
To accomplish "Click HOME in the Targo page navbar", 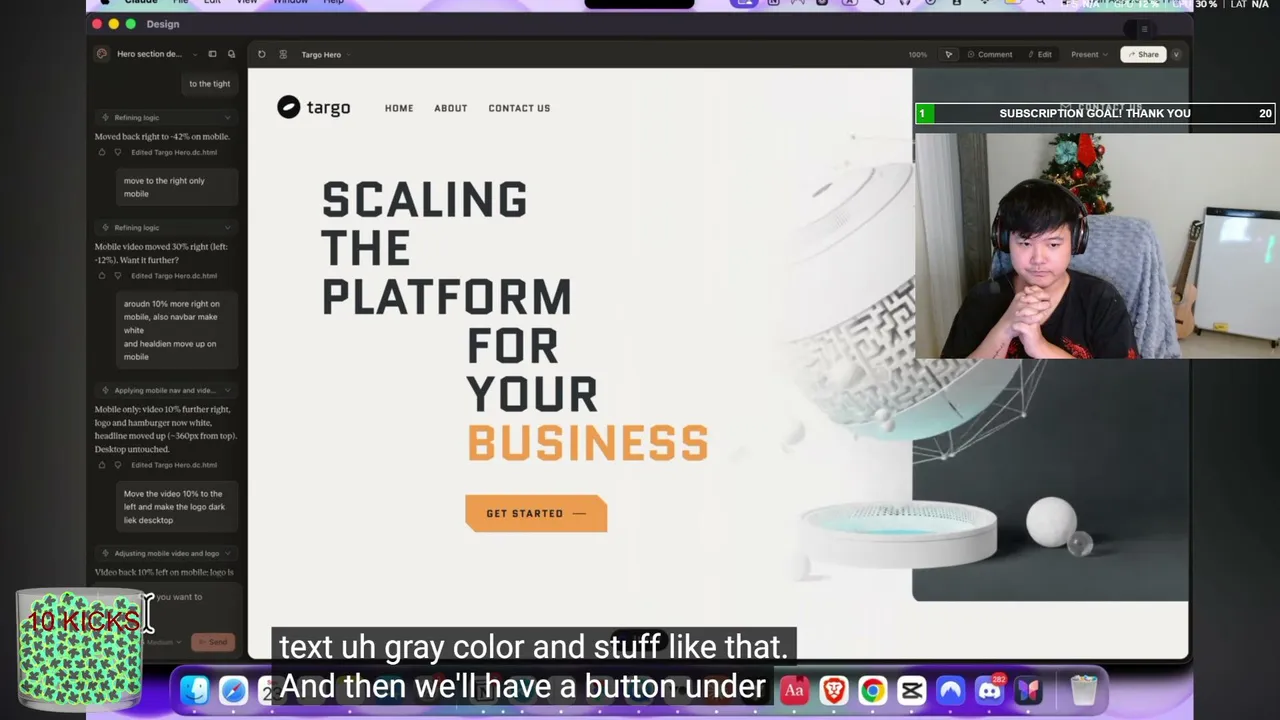I will click(x=399, y=108).
